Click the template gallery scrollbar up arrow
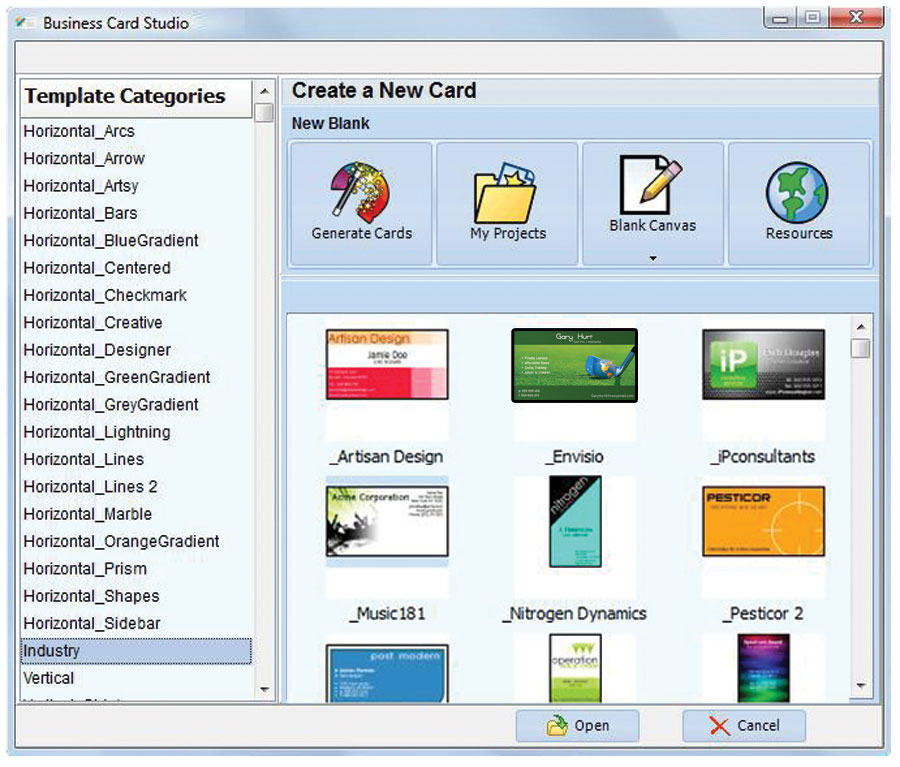The width and height of the screenshot is (900, 767). pyautogui.click(x=860, y=326)
